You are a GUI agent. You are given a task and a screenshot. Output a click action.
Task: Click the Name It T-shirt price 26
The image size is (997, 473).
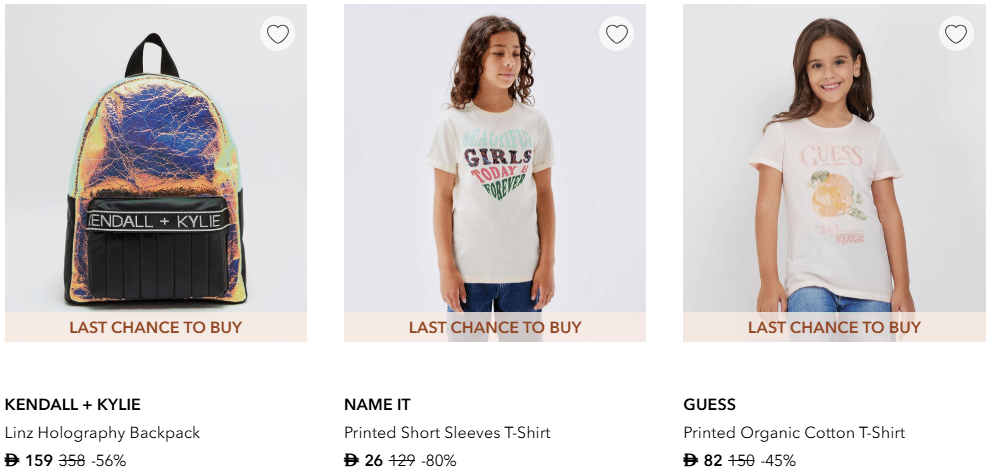click(373, 461)
